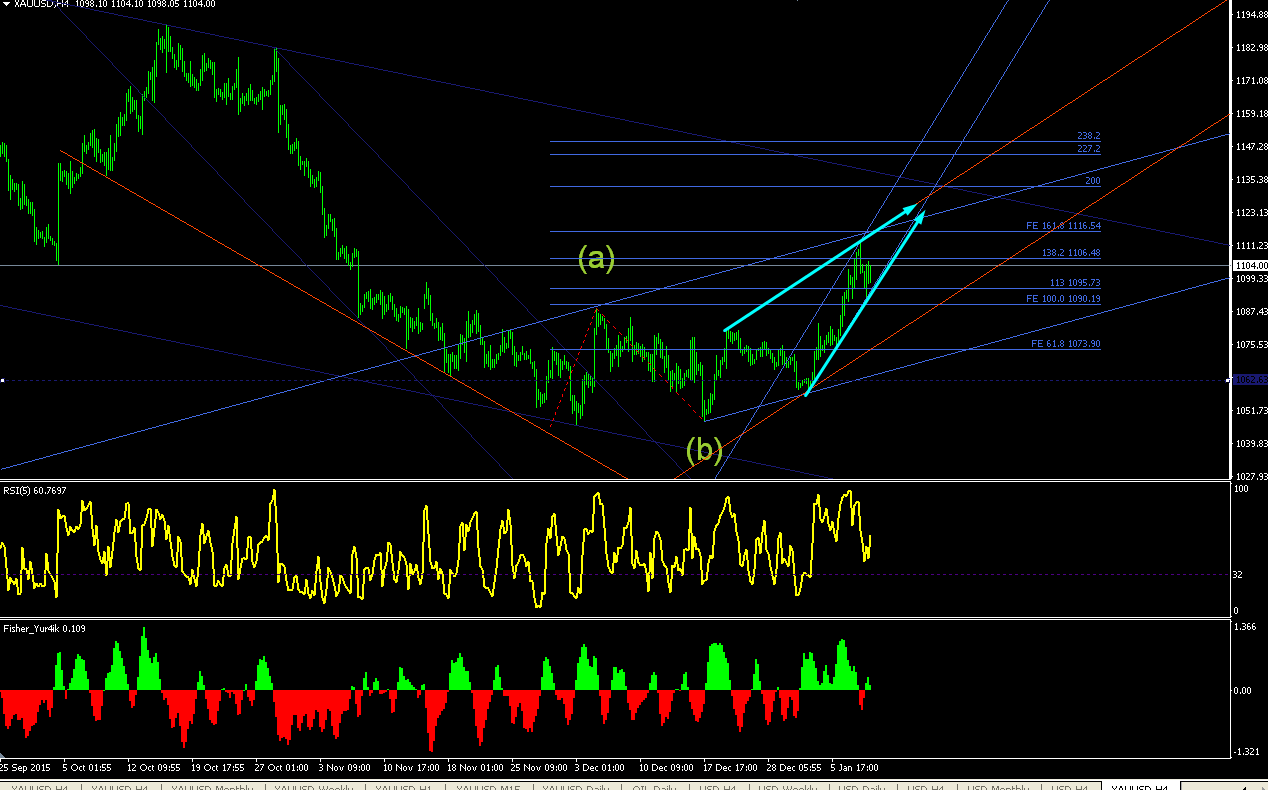The image size is (1268, 790).
Task: Click the Fisher_Yur4ik 0.109 indicator title
Action: (46, 628)
